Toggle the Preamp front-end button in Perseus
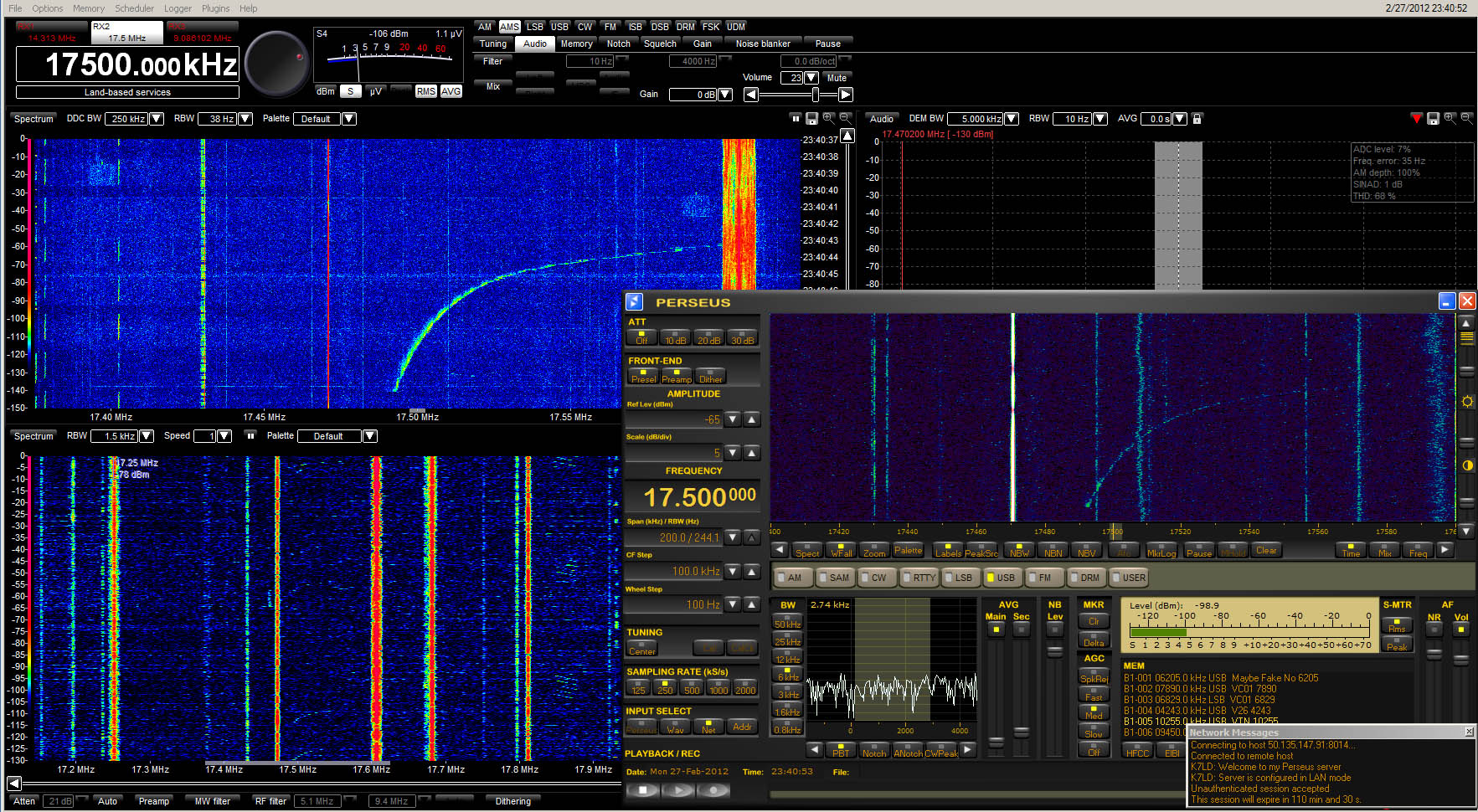Screen dimensions: 1478x812 [x=677, y=377]
